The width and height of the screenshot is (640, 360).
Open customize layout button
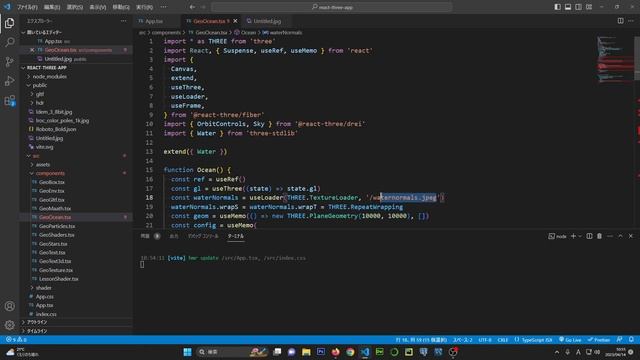tap(589, 7)
